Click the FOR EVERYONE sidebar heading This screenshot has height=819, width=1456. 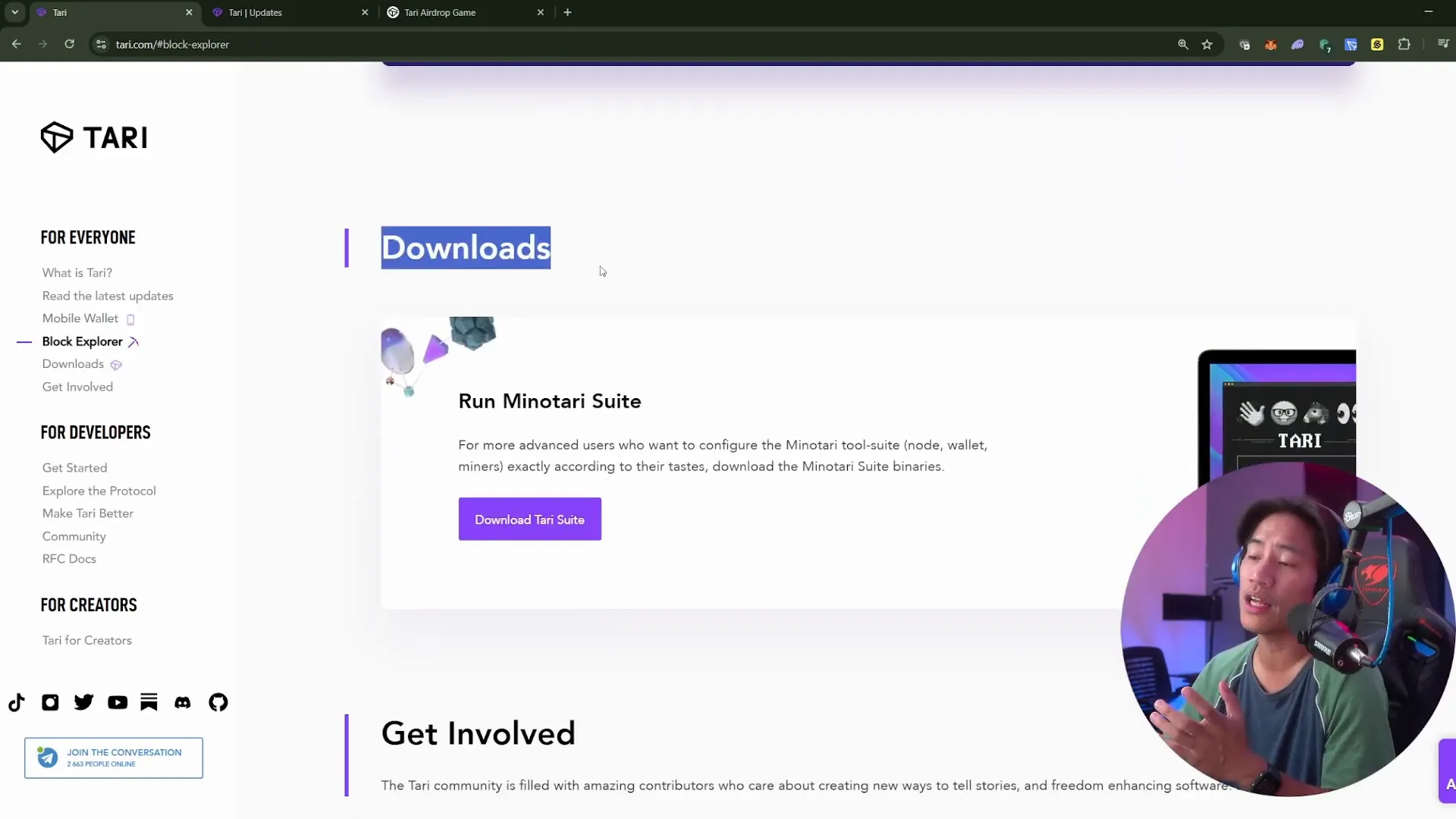[88, 237]
